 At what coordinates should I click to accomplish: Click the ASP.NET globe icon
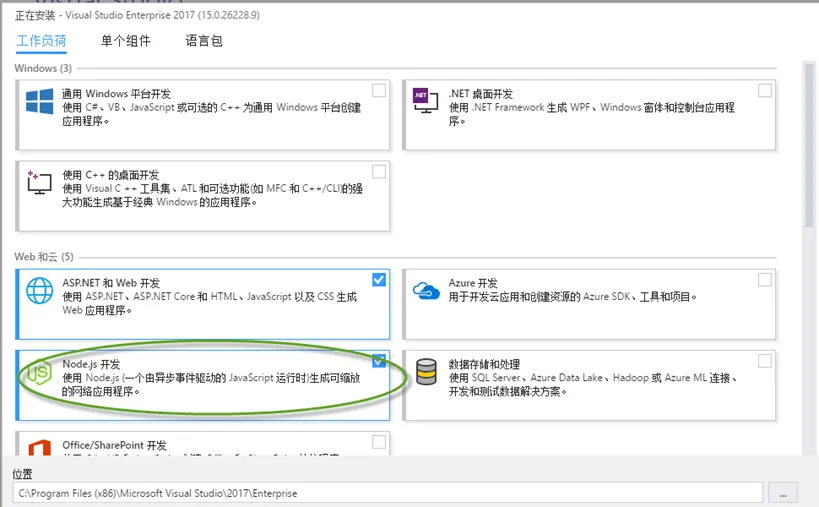pyautogui.click(x=40, y=290)
